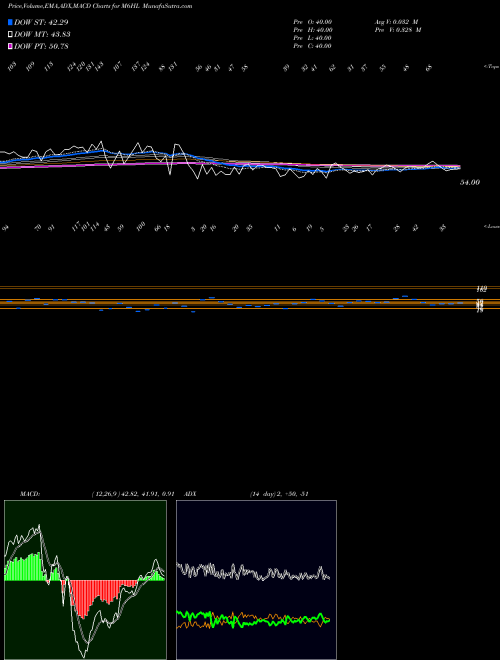Click the '<Tops' label at right edge
Viewport: 500px width, 660px height.
pos(491,67)
